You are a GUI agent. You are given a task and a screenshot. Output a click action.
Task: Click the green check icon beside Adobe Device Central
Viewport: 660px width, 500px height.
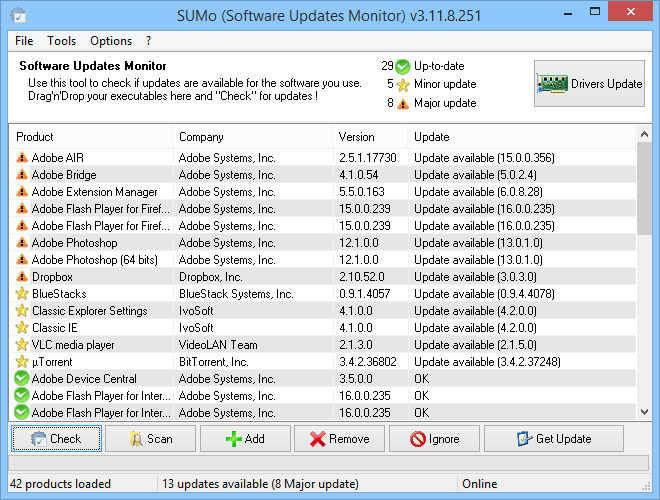(21, 379)
